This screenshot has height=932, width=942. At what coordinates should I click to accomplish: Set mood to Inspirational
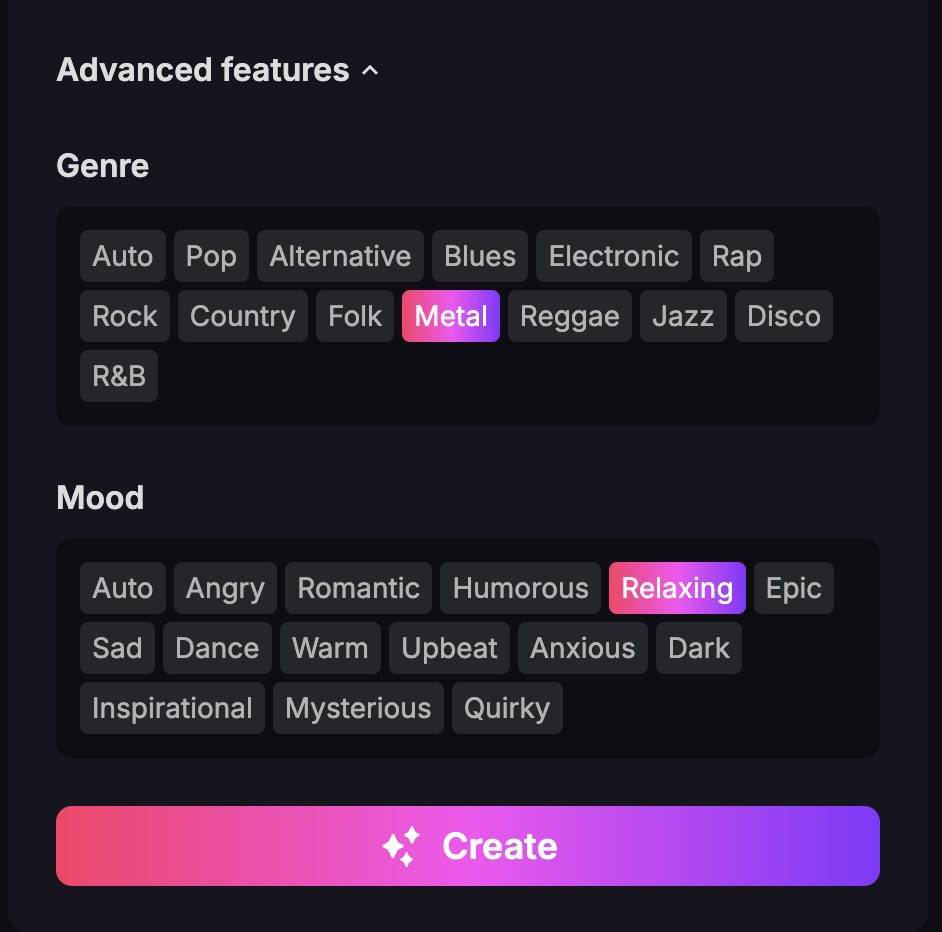[172, 708]
